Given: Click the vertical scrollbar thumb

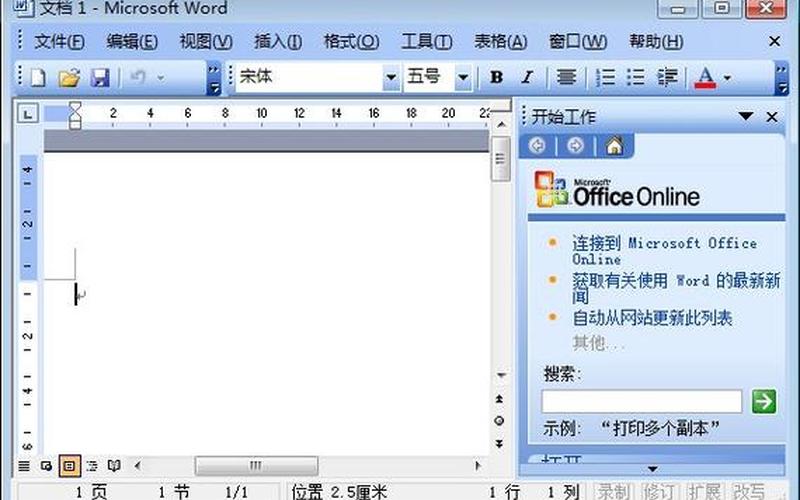Looking at the screenshot, I should coord(501,159).
